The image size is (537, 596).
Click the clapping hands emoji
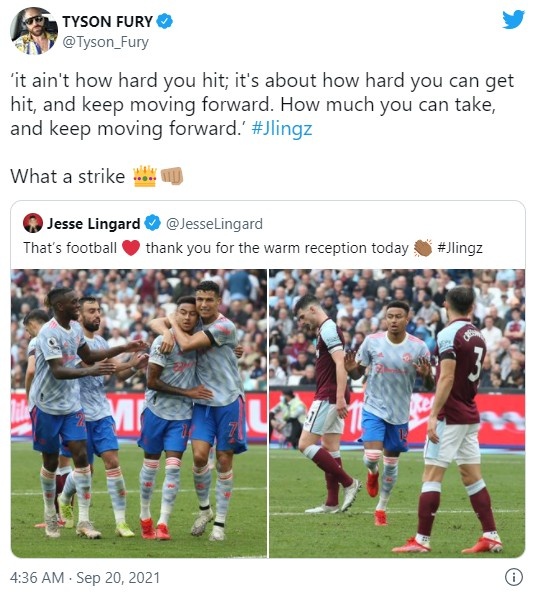click(423, 248)
